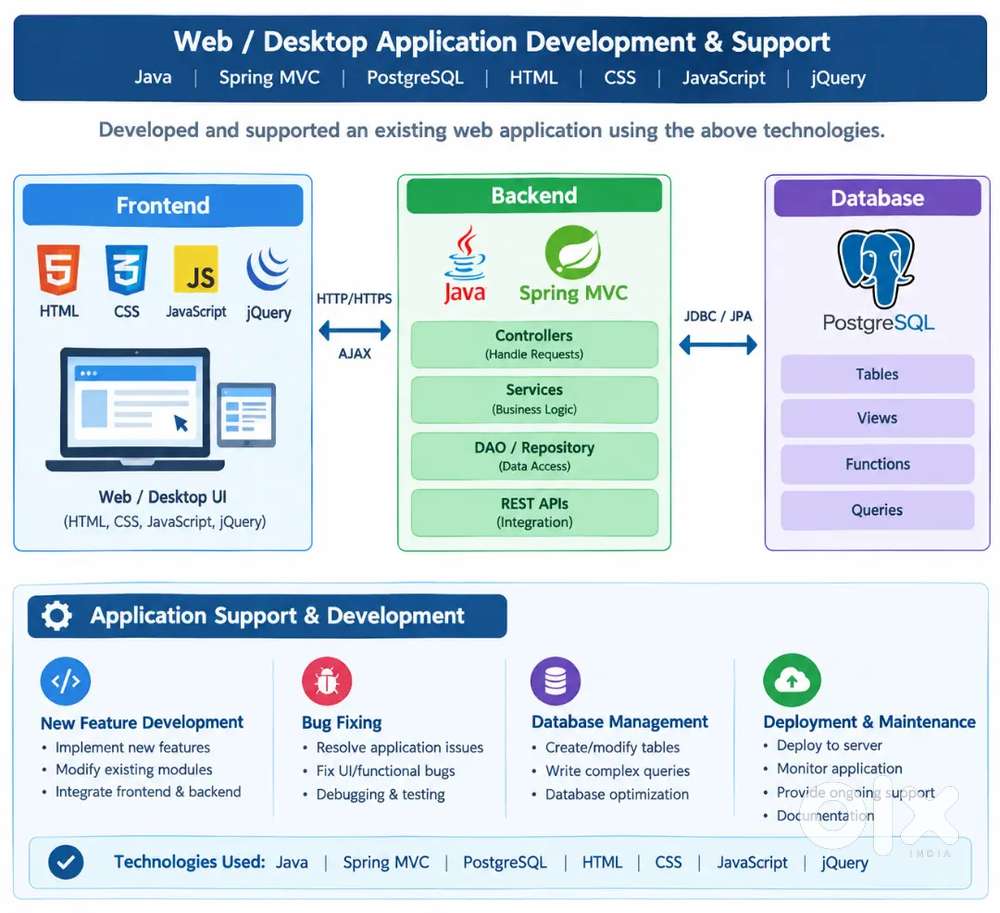Viewport: 1000px width, 913px height.
Task: Click 'Java' in the top banner
Action: coord(153,77)
